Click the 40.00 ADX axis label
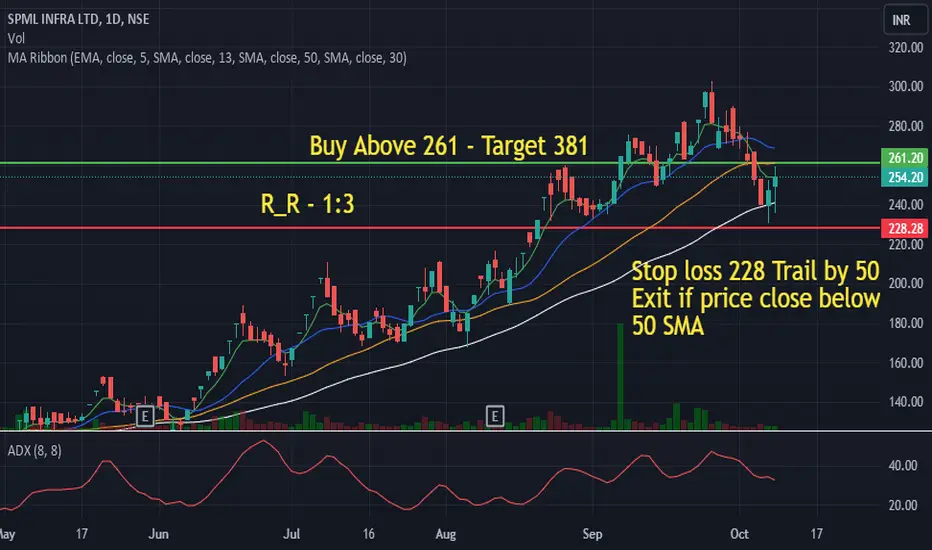 (x=903, y=466)
